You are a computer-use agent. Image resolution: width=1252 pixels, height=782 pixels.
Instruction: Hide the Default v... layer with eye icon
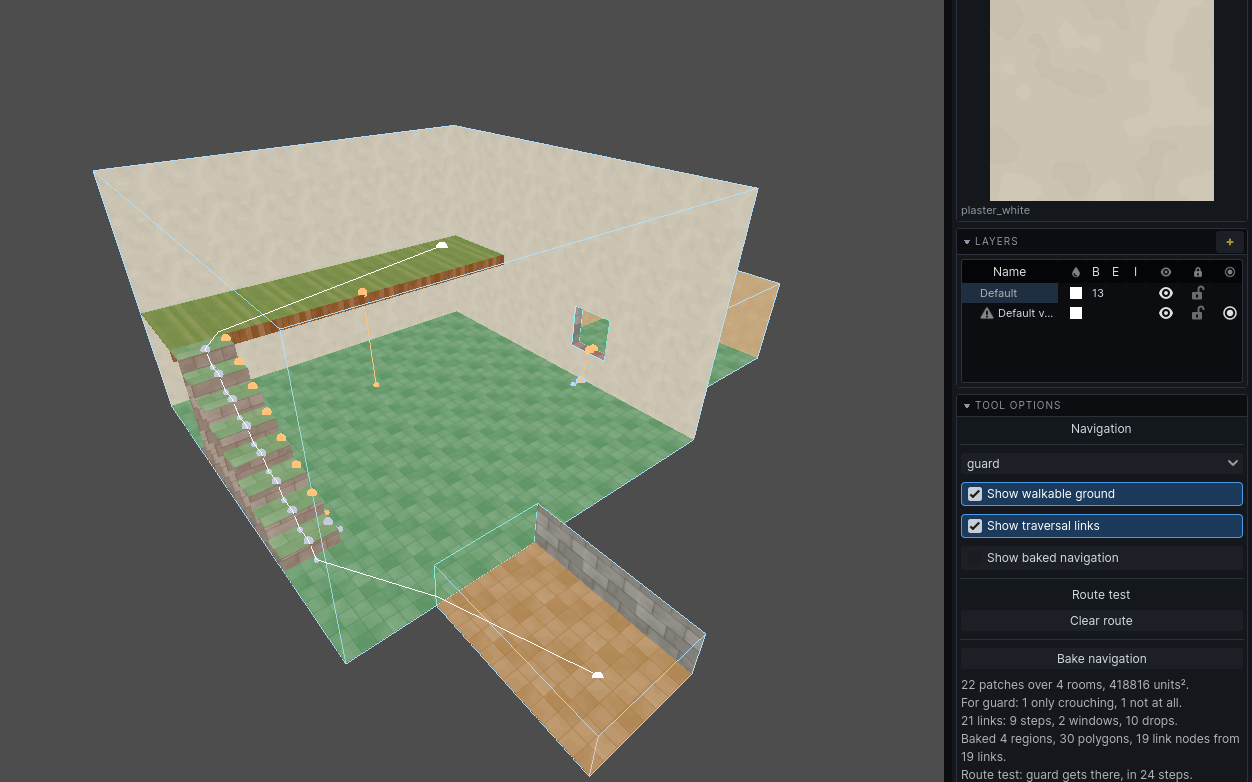tap(1166, 313)
